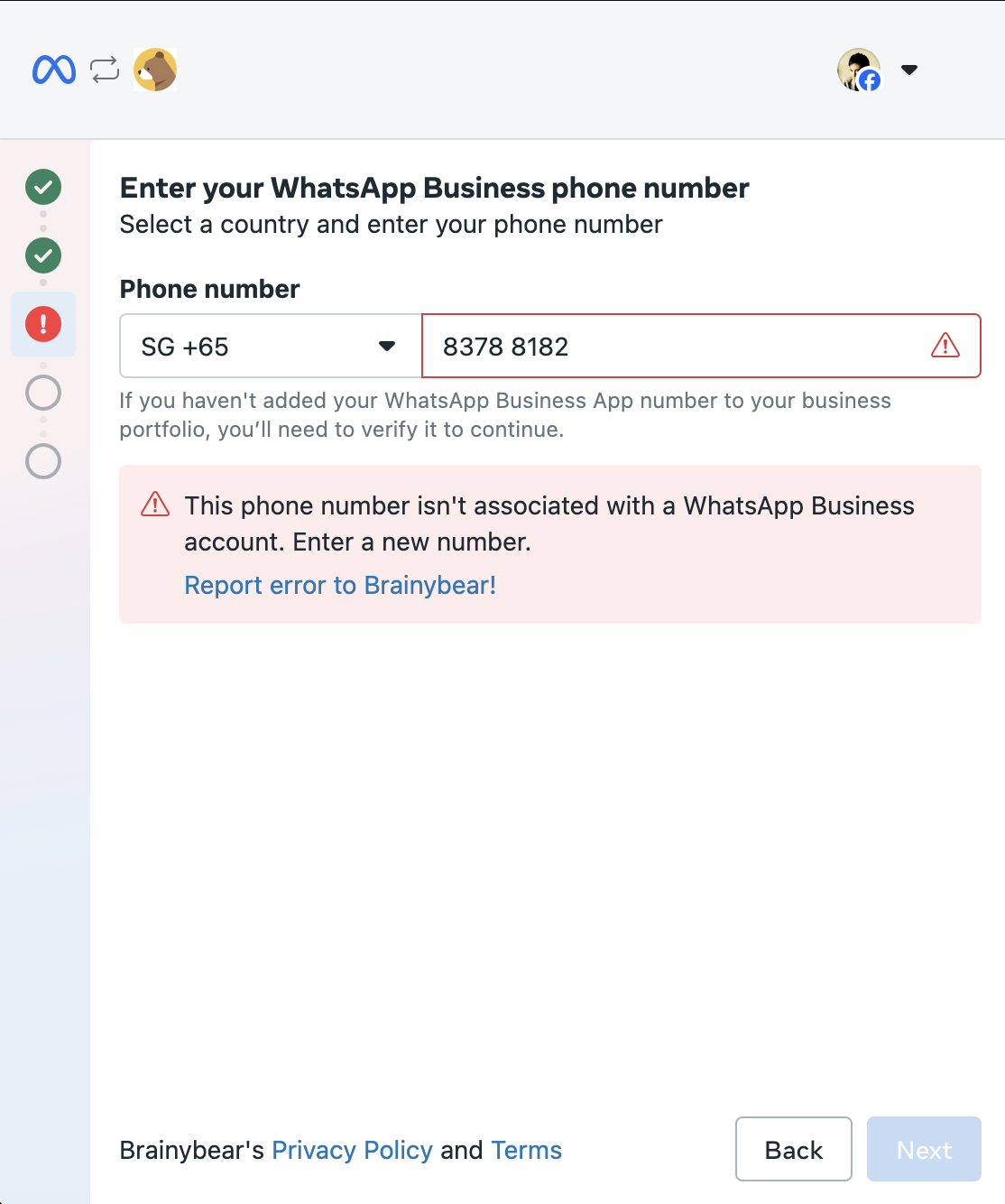Open the Terms link
This screenshot has width=1005, height=1204.
pyautogui.click(x=526, y=1150)
